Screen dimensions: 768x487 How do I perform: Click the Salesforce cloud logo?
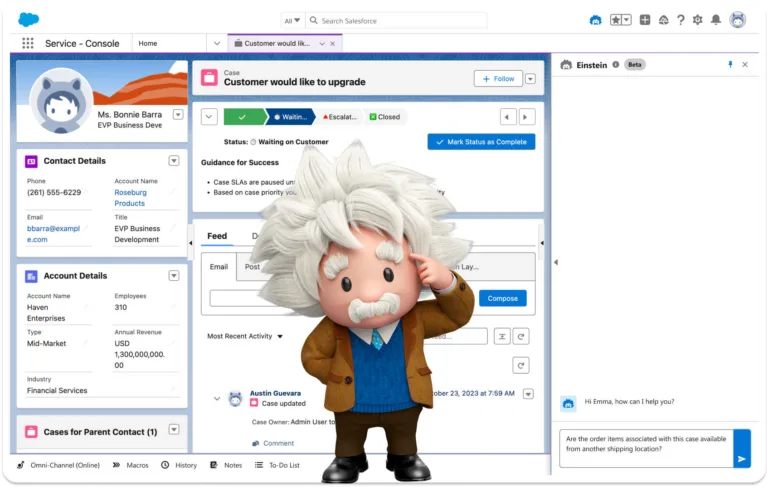28,20
